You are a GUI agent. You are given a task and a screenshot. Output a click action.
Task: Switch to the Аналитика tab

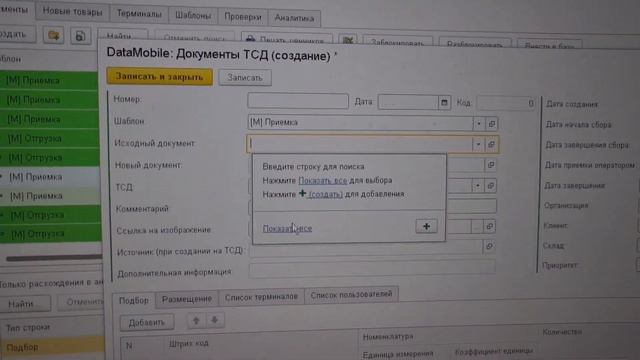294,18
